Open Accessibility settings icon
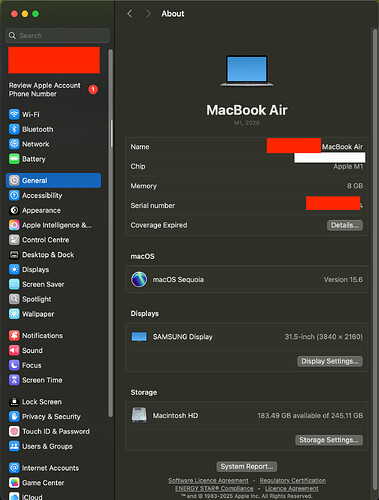 coord(14,195)
